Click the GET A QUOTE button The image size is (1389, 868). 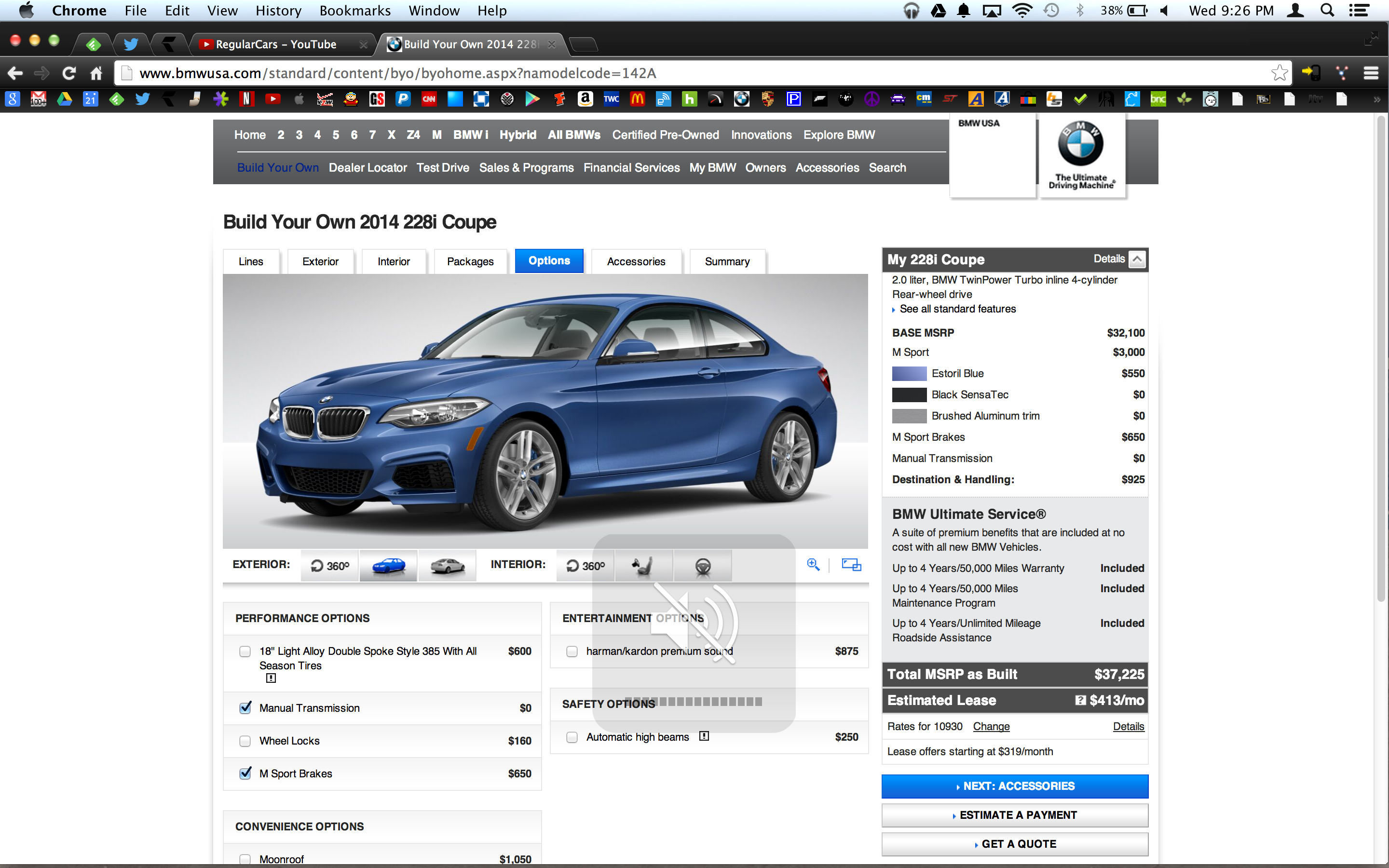click(1015, 844)
